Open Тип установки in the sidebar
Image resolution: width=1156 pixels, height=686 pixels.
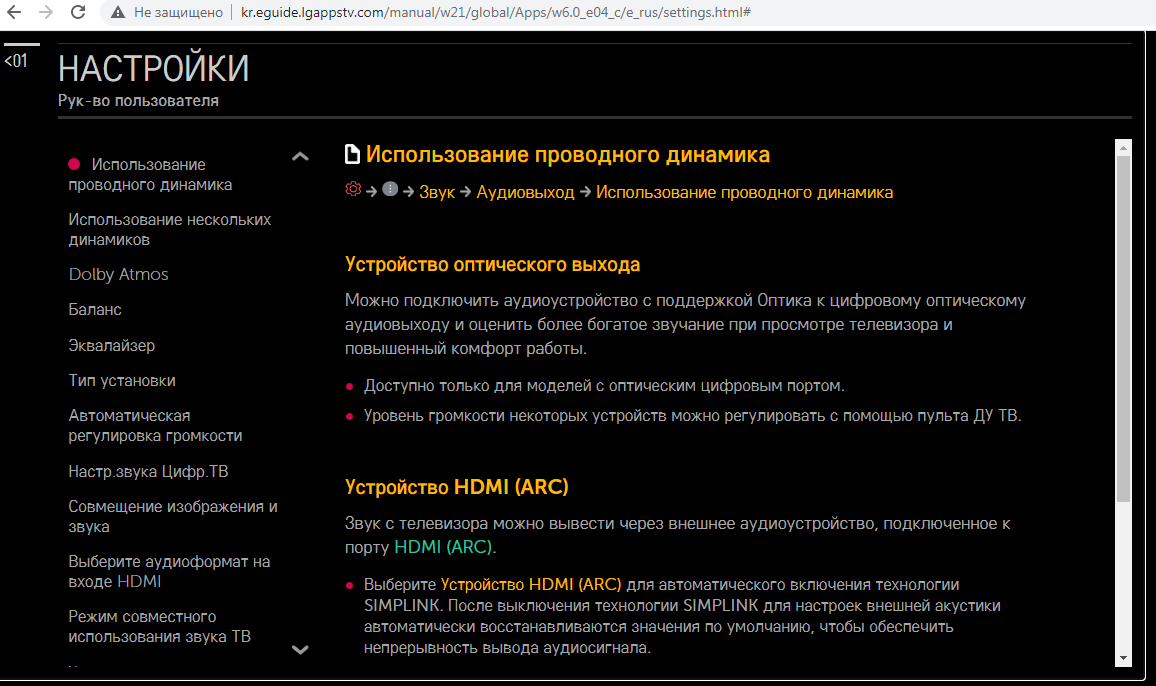(122, 381)
